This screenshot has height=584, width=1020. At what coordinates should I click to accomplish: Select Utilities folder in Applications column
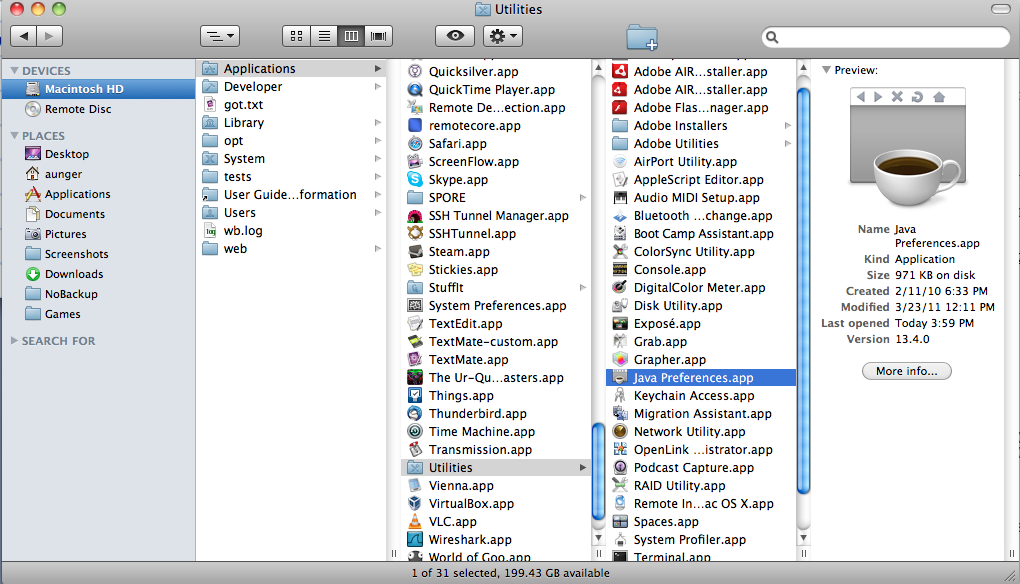pos(496,468)
